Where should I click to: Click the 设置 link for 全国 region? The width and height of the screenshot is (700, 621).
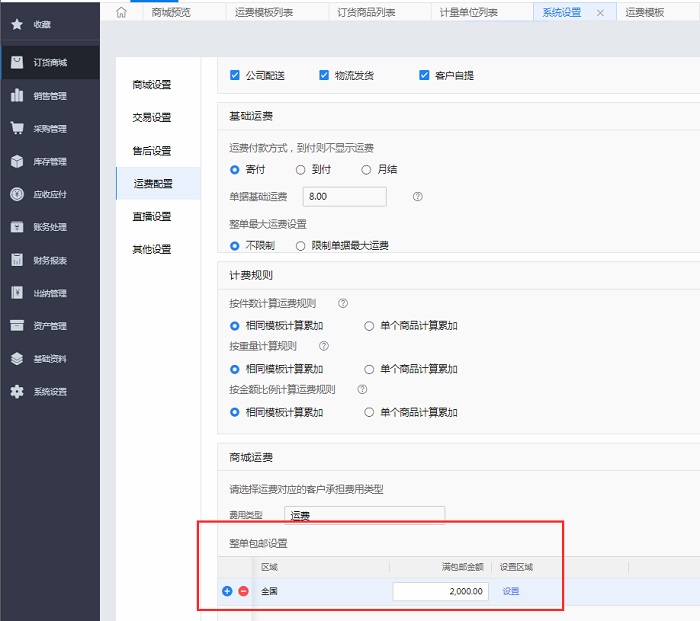pyautogui.click(x=511, y=591)
